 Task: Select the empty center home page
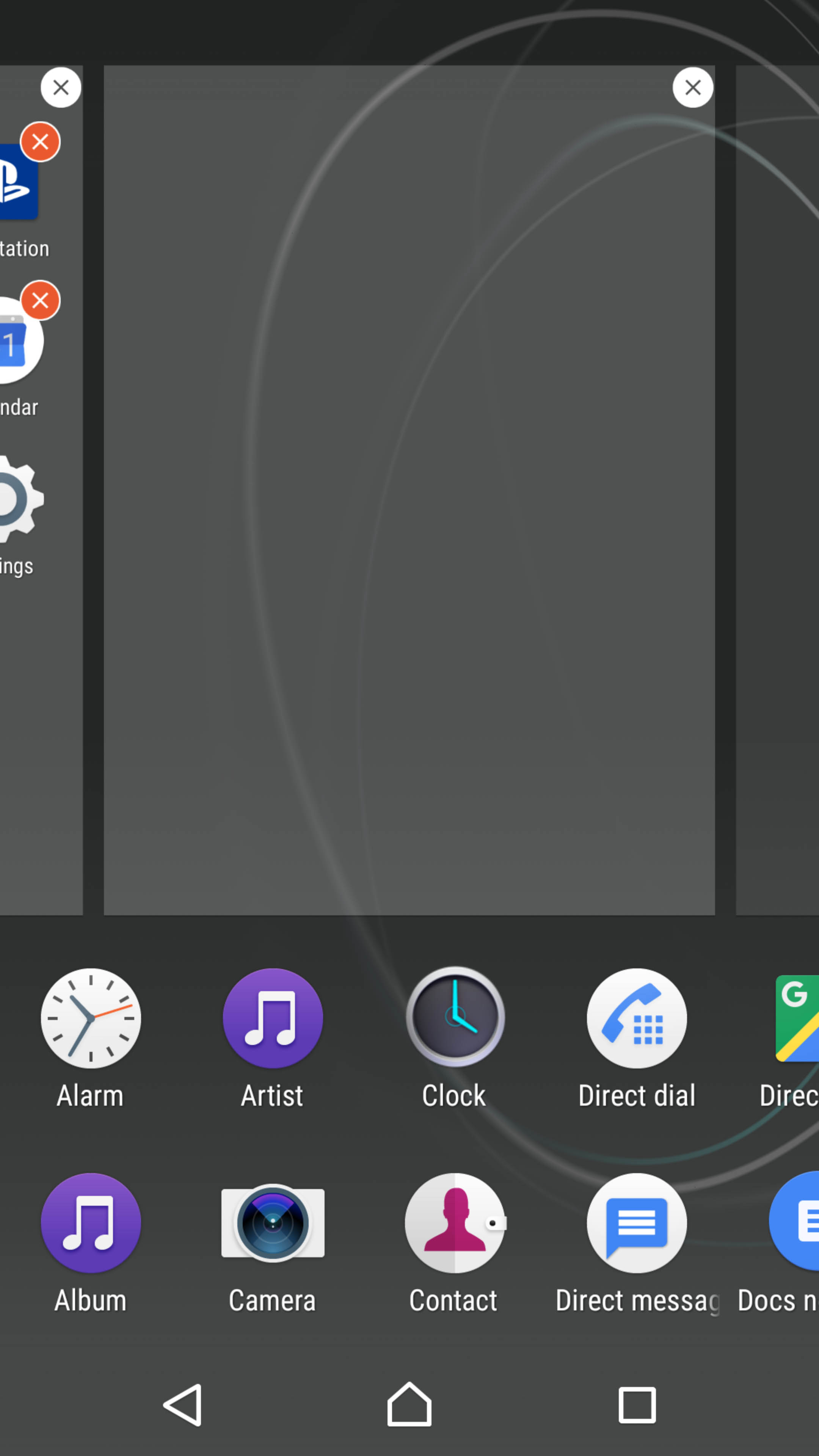[x=409, y=490]
